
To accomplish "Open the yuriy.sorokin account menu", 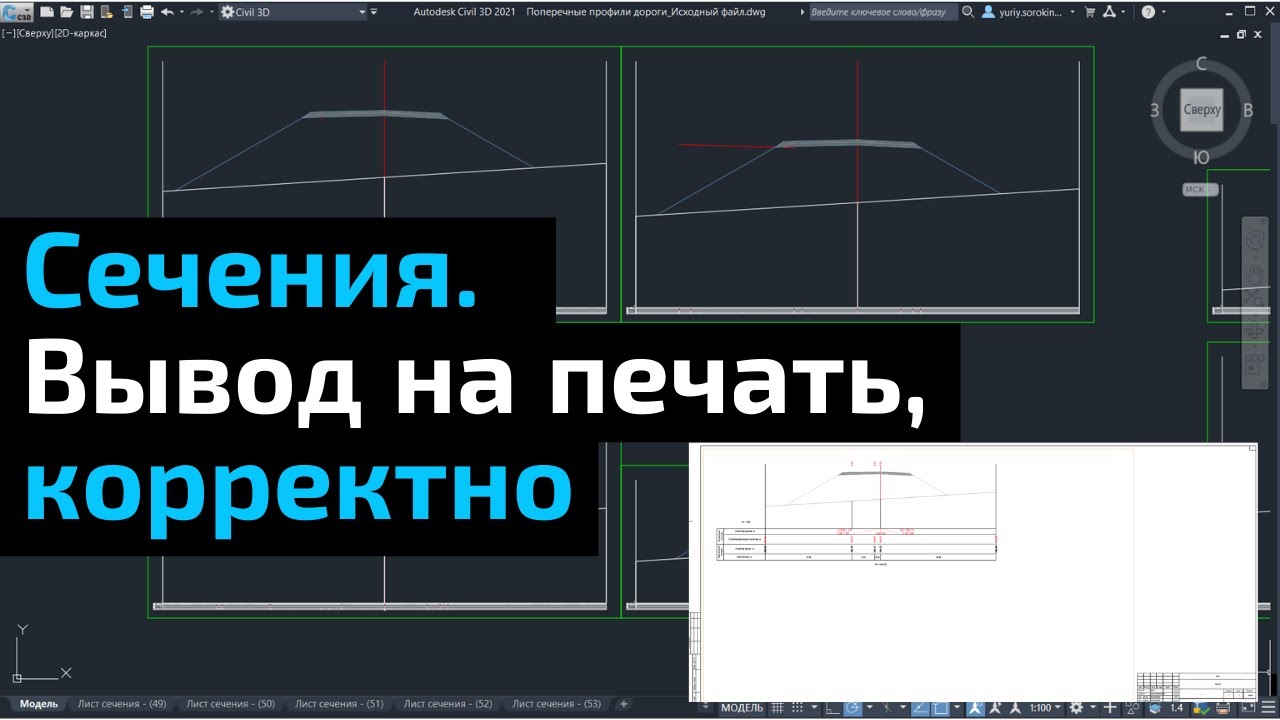I will coord(1029,12).
